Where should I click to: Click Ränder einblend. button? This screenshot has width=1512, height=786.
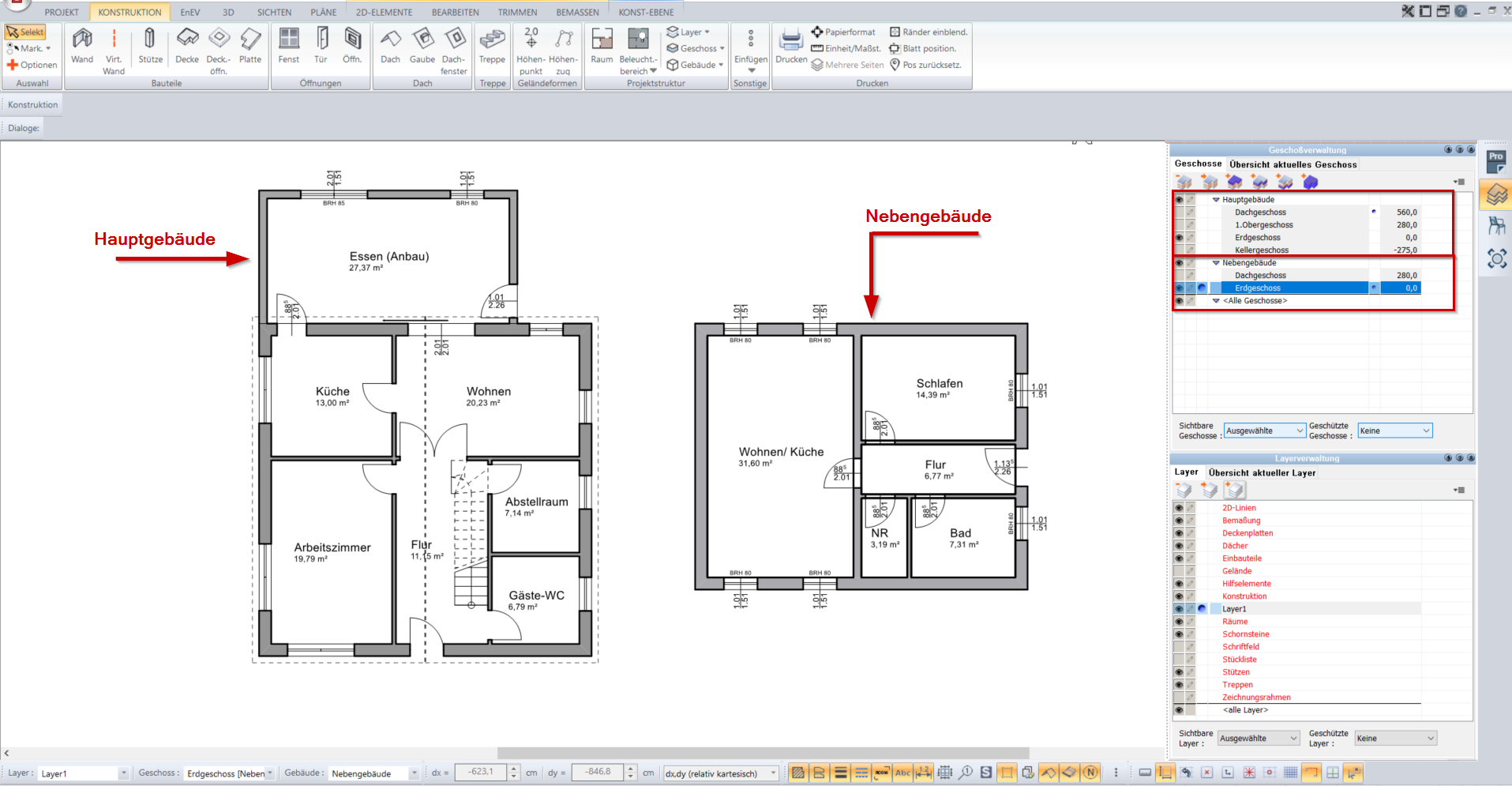point(929,32)
